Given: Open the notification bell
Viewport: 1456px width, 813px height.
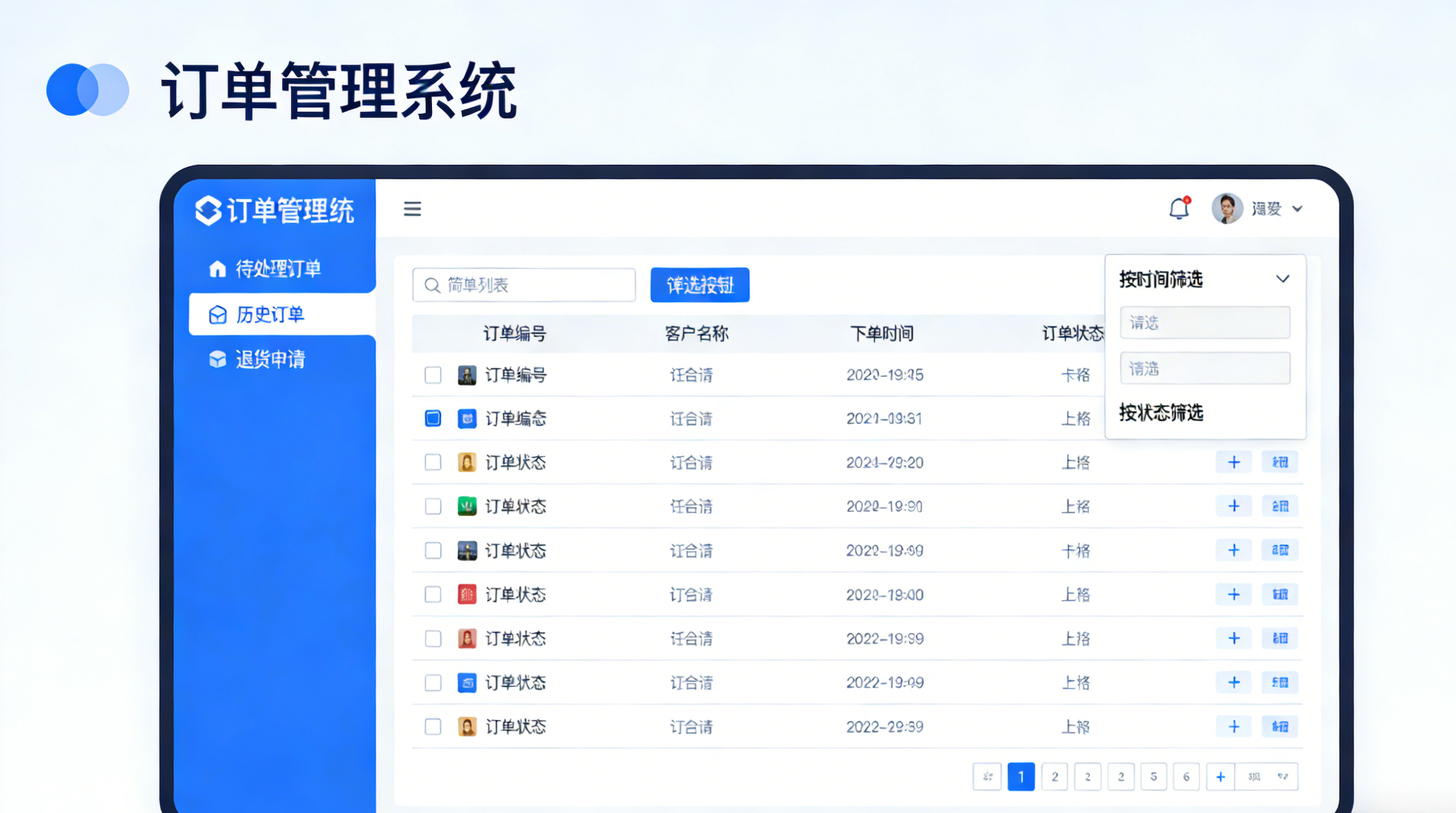Looking at the screenshot, I should click(1178, 209).
